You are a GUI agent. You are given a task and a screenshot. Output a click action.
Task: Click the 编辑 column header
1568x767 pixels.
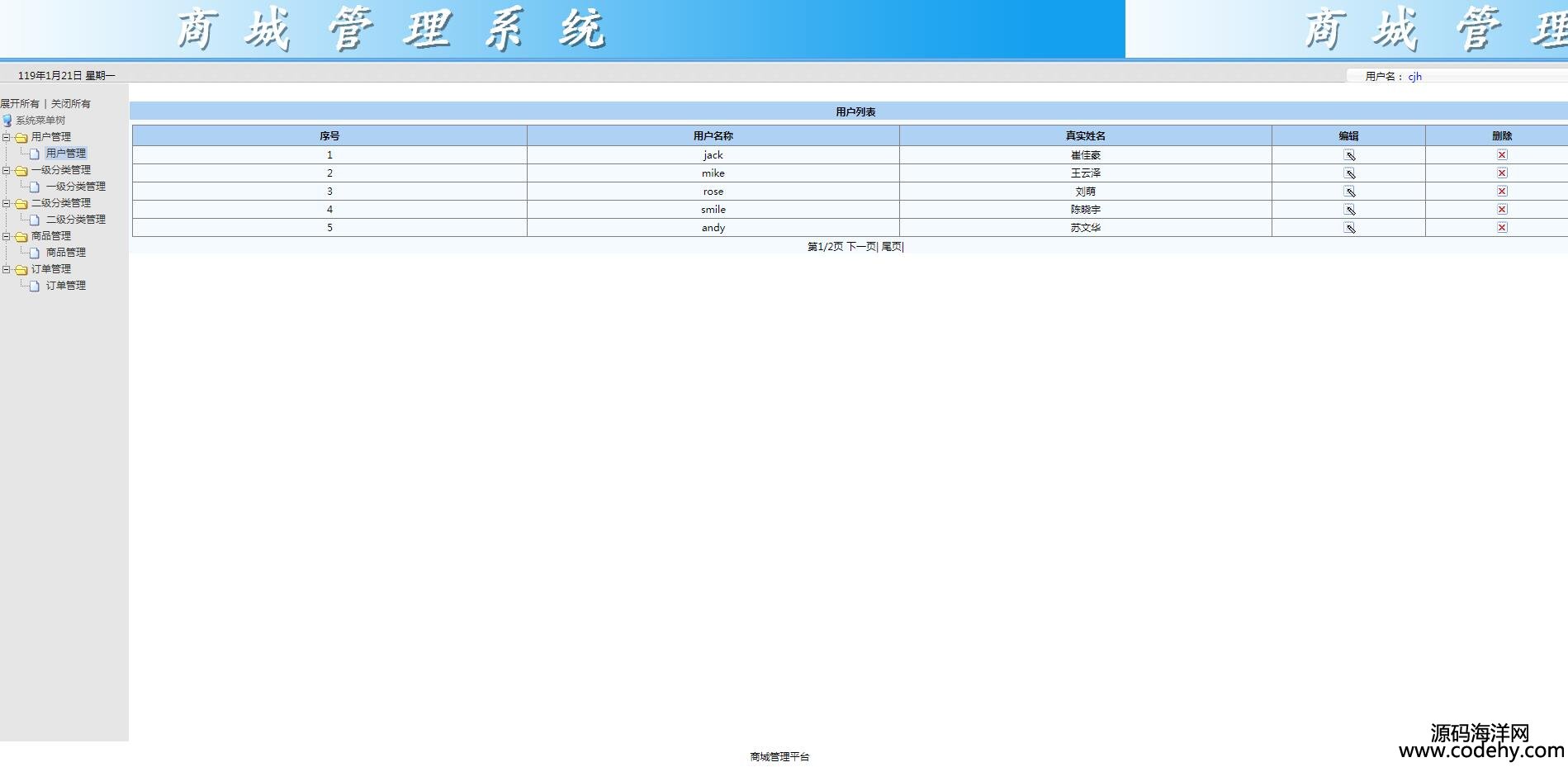tap(1349, 136)
